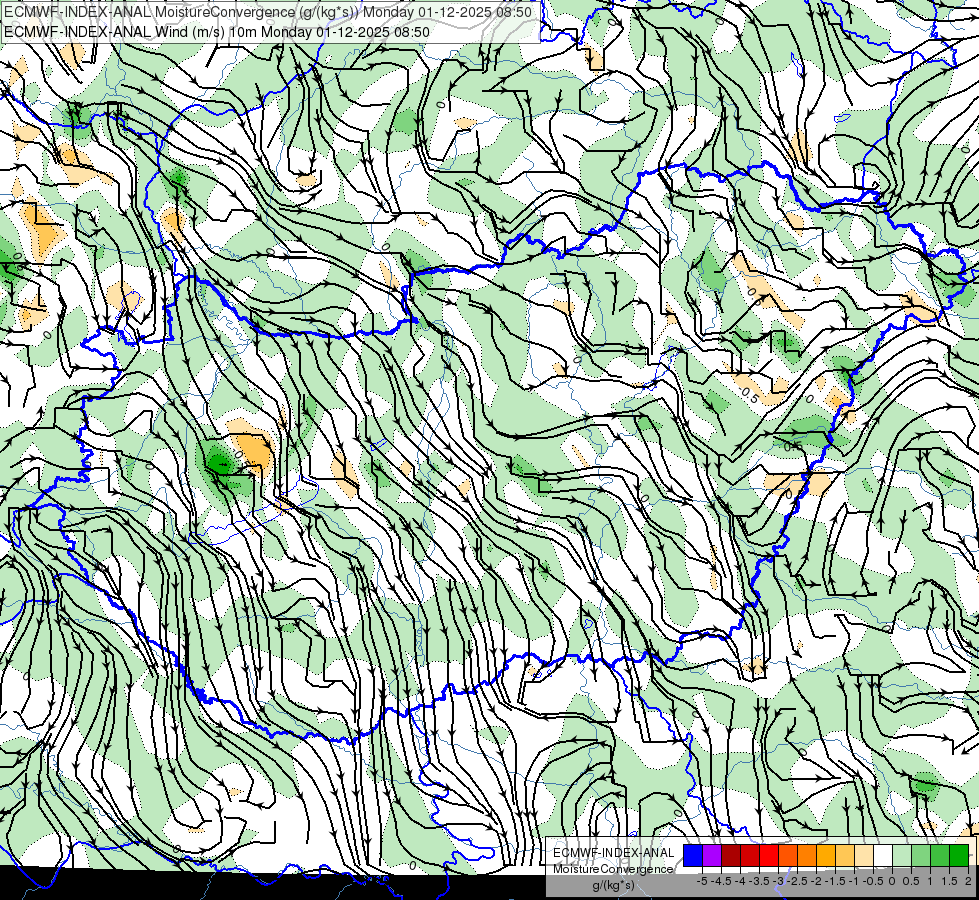This screenshot has width=979, height=900.
Task: Click the -1.5 tick label on the legend
Action: coord(835,881)
